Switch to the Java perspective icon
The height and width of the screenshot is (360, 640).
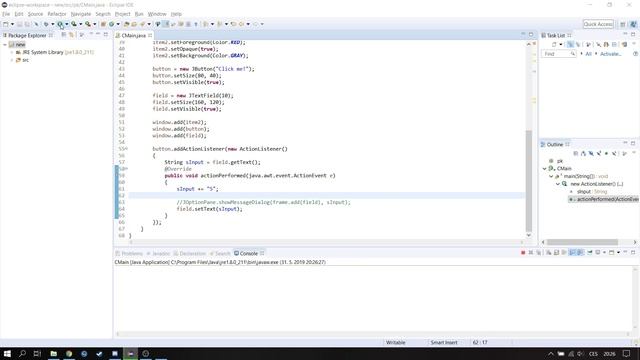point(633,24)
